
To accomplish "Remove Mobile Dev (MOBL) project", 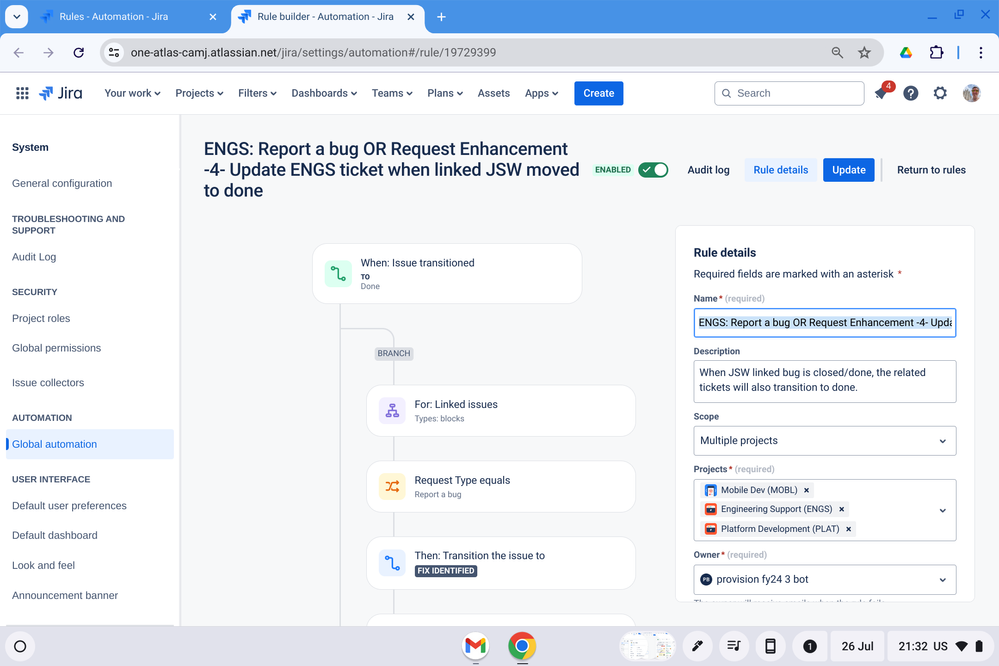I will point(807,490).
